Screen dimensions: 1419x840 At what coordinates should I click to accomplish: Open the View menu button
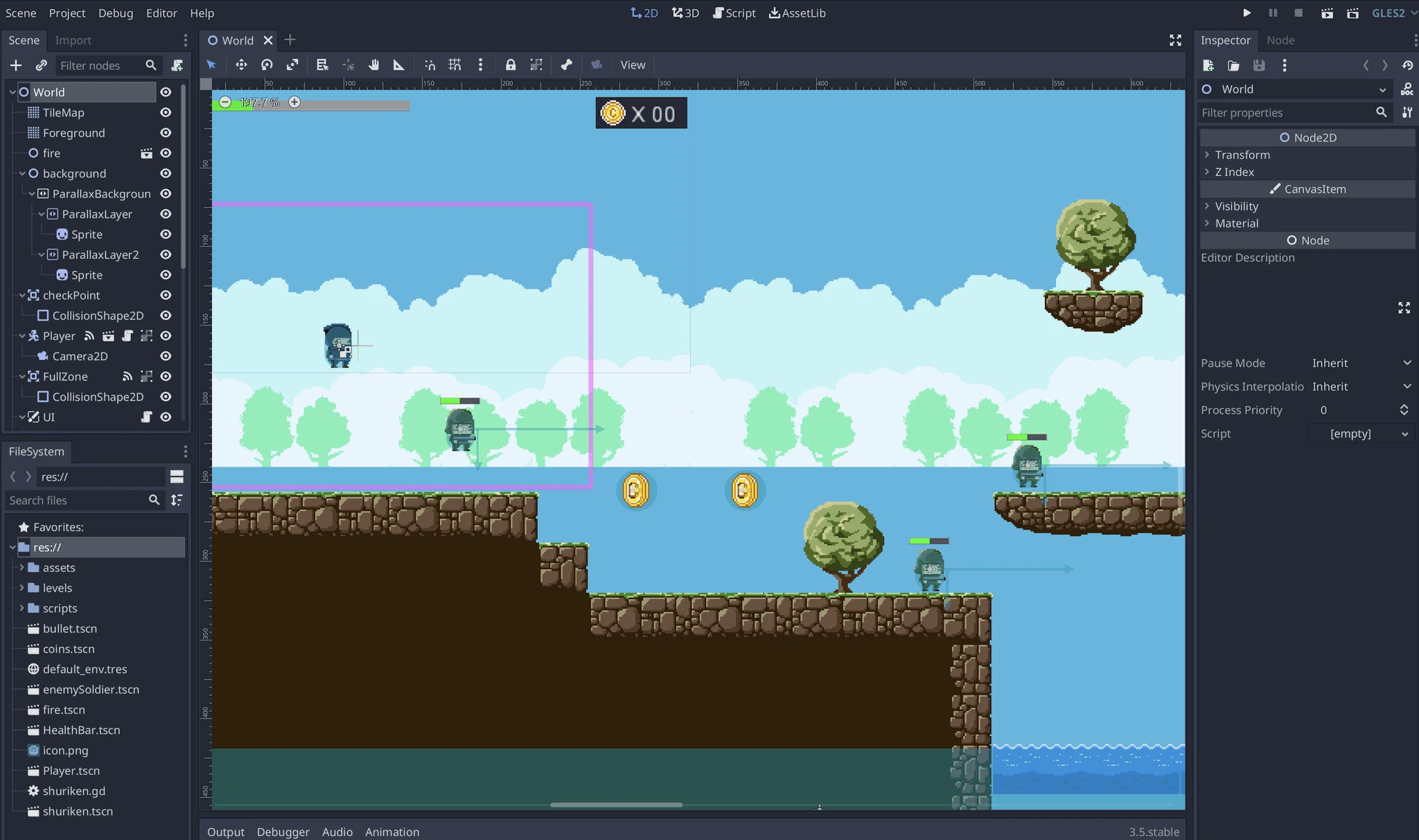[633, 65]
